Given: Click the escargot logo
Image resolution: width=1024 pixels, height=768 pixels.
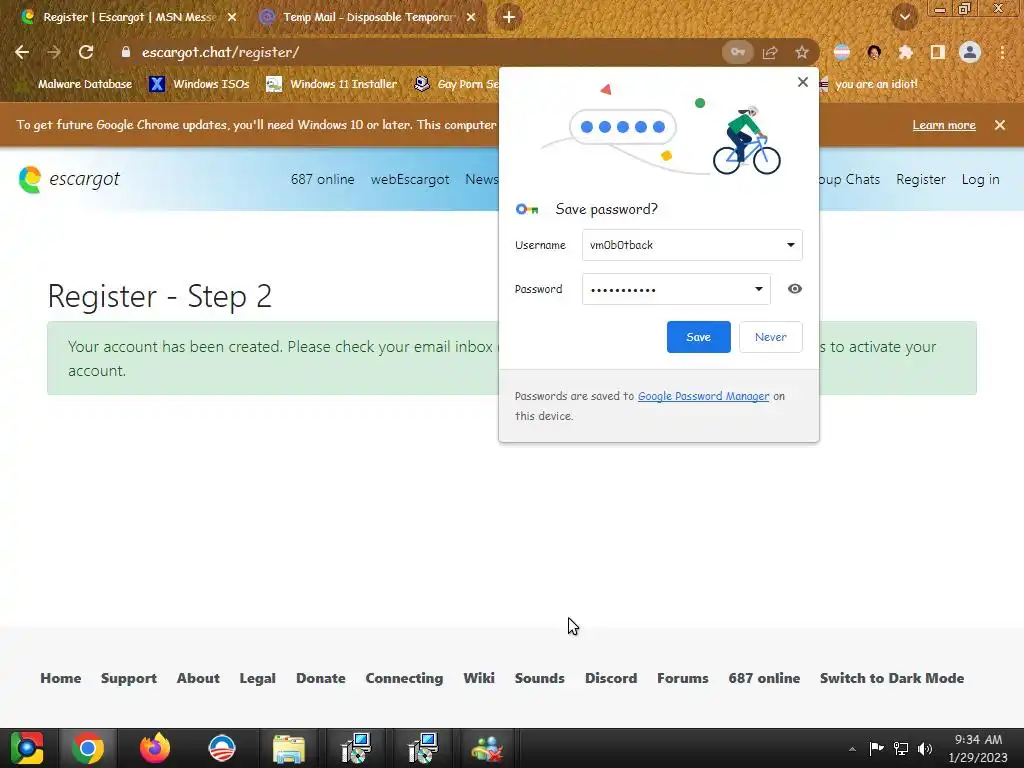Looking at the screenshot, I should pyautogui.click(x=69, y=179).
